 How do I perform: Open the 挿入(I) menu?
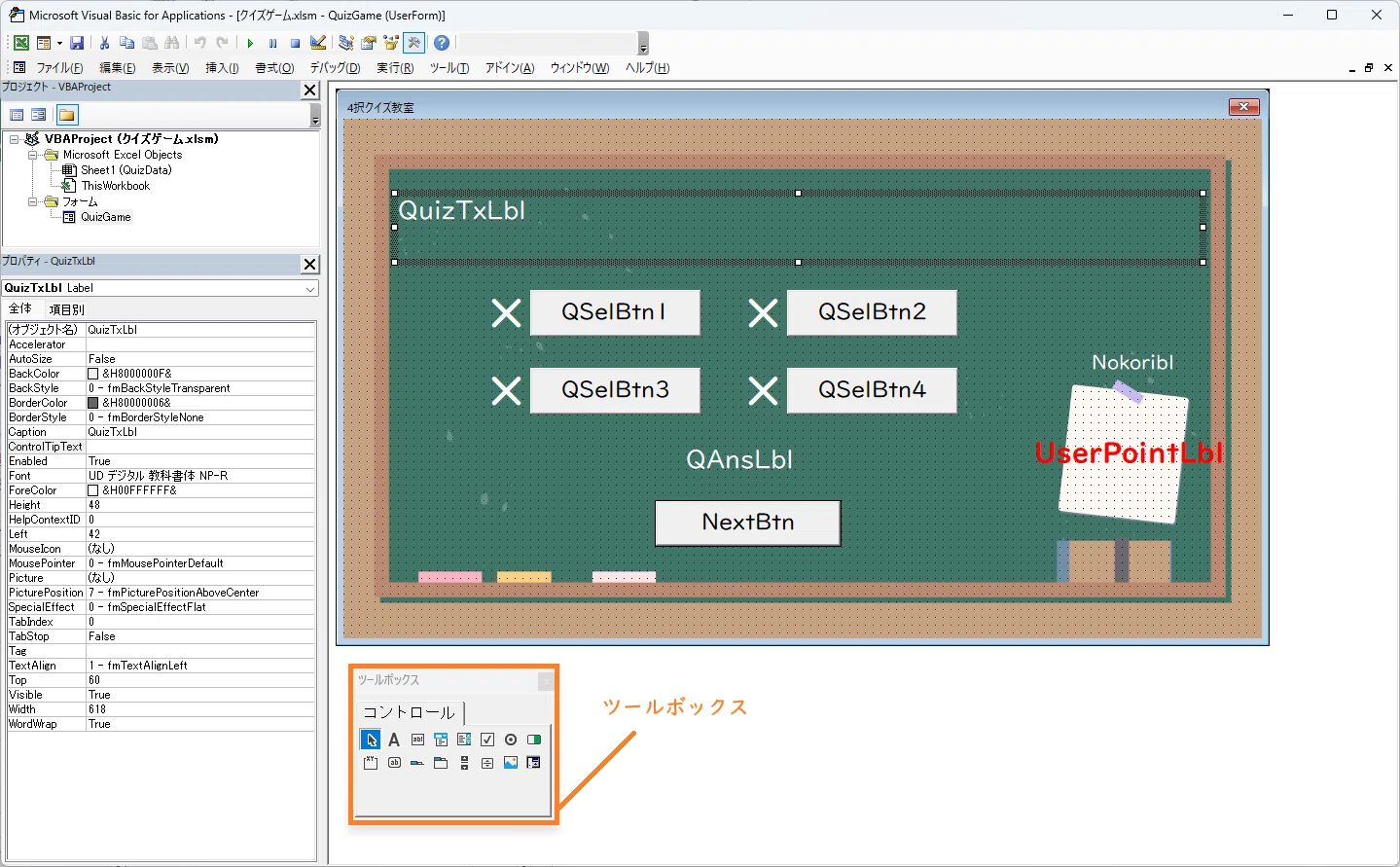(x=222, y=68)
